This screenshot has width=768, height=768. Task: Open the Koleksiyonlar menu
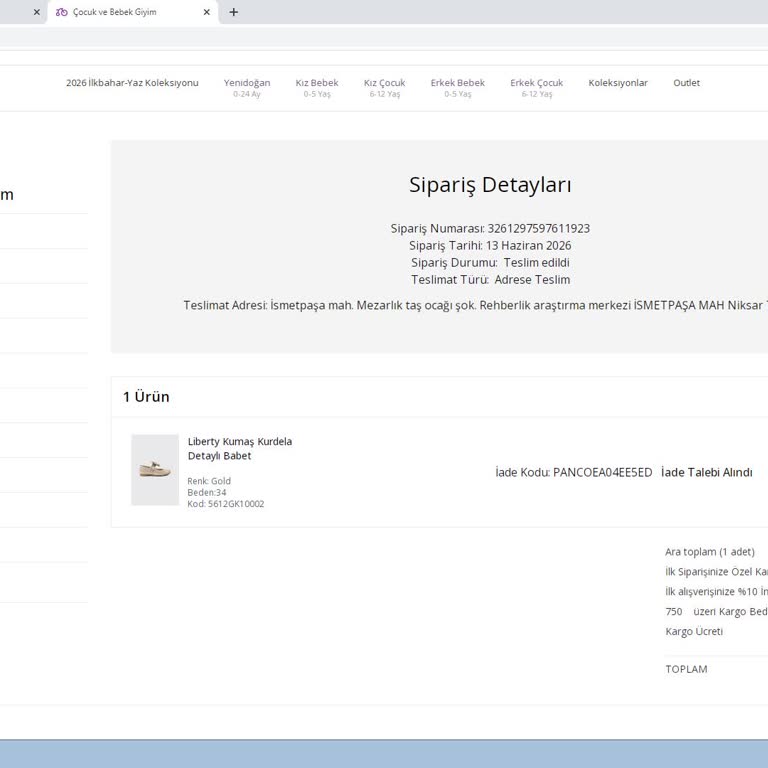(618, 83)
